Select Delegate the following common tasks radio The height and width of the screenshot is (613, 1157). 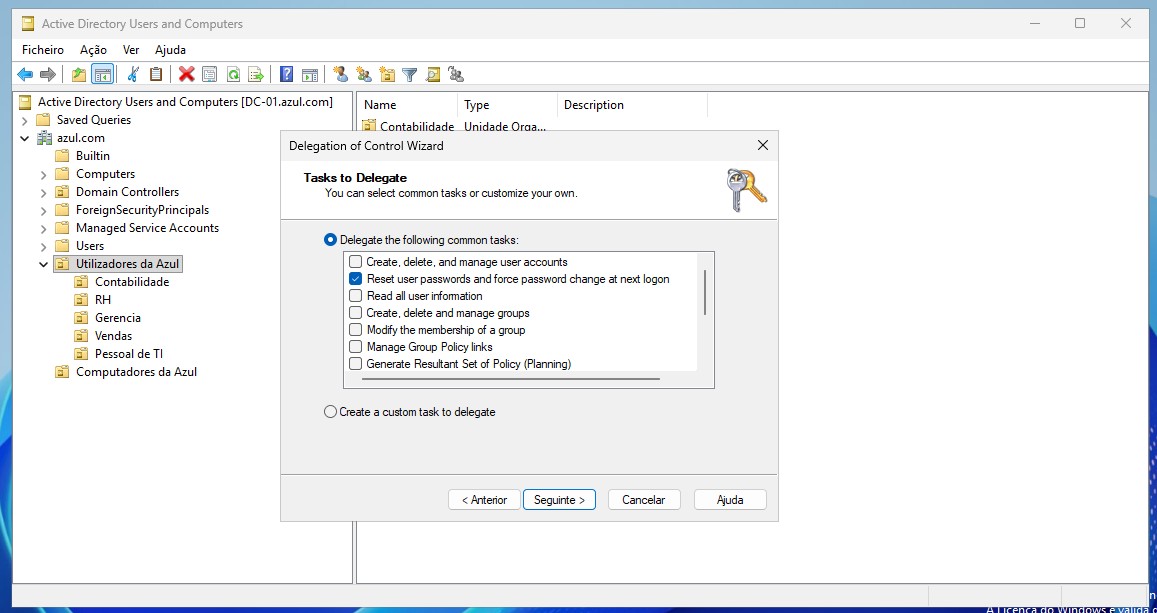click(331, 240)
